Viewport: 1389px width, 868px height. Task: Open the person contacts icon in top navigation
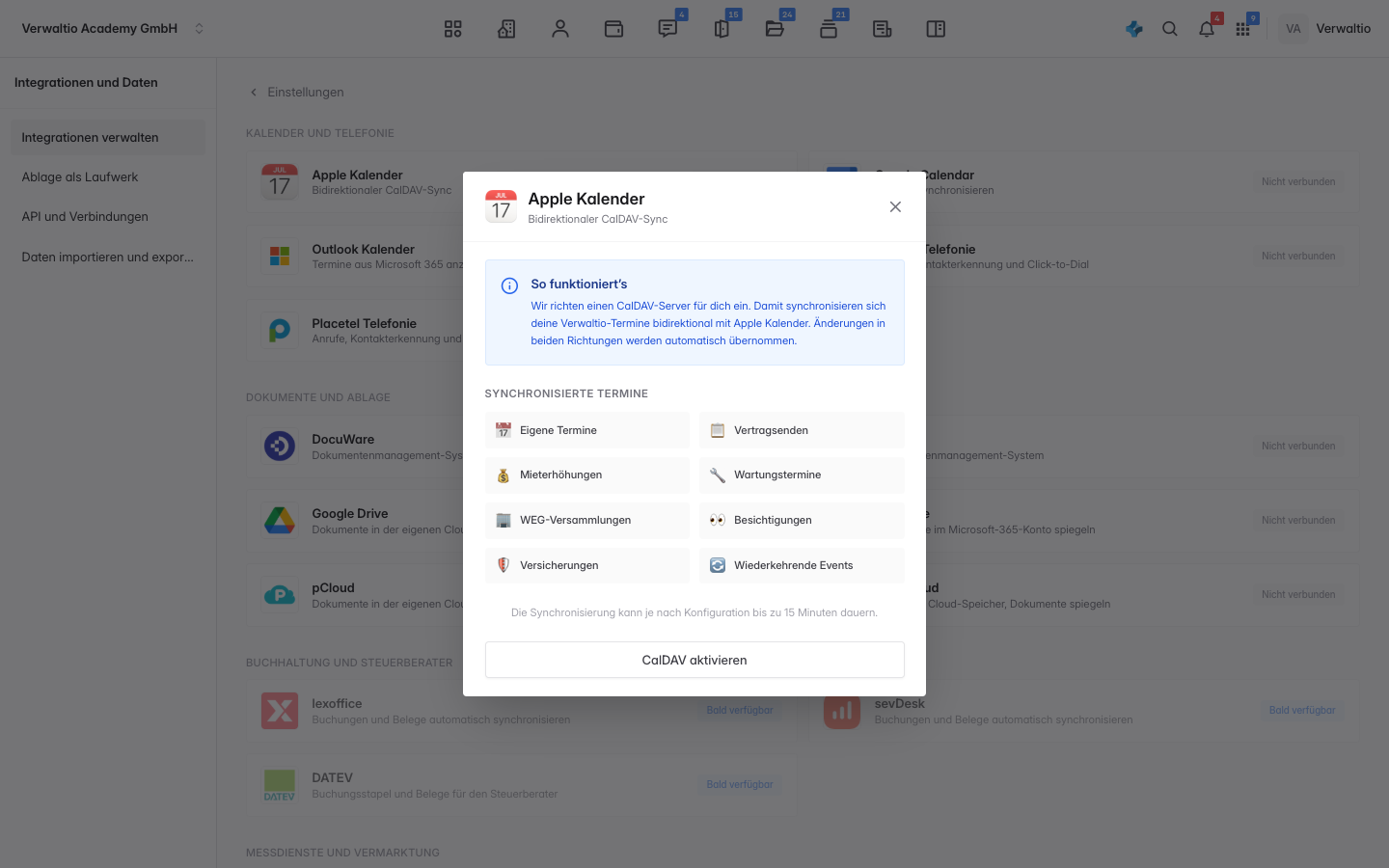coord(560,29)
